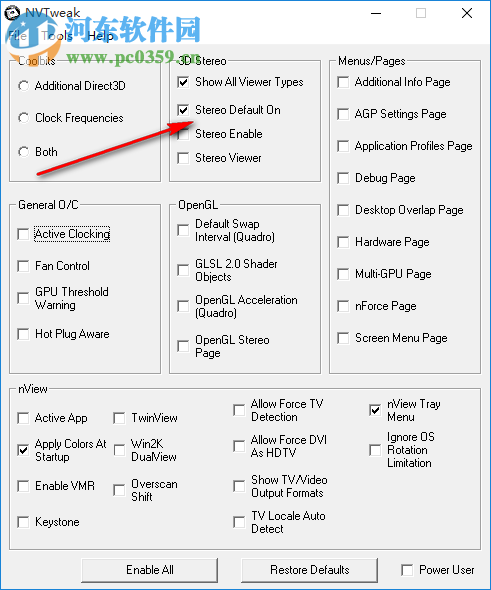Image resolution: width=491 pixels, height=590 pixels.
Task: Check Default Swap Interval (Quadro)
Action: point(183,230)
